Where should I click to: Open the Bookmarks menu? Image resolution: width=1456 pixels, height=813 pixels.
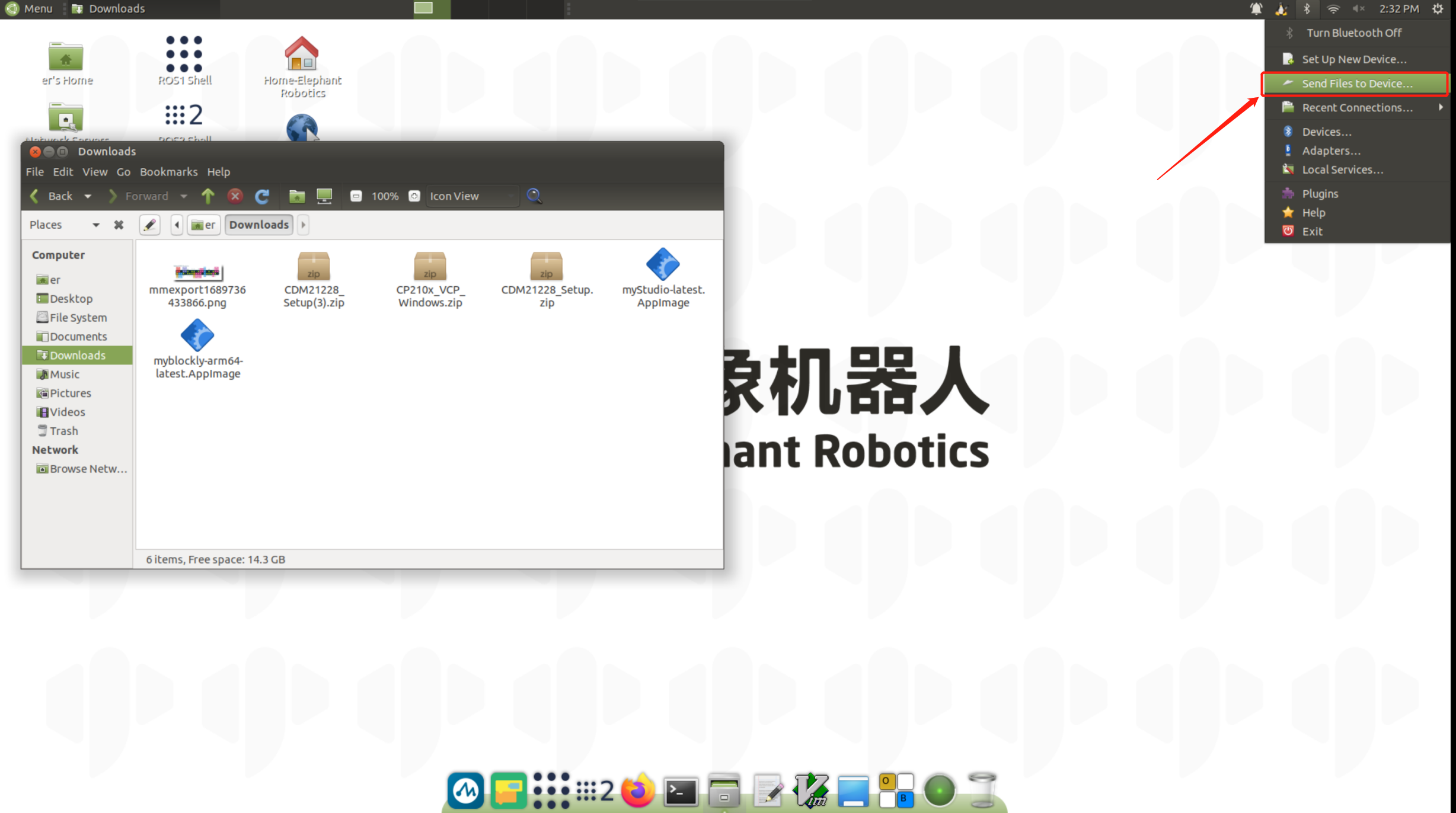coord(168,172)
